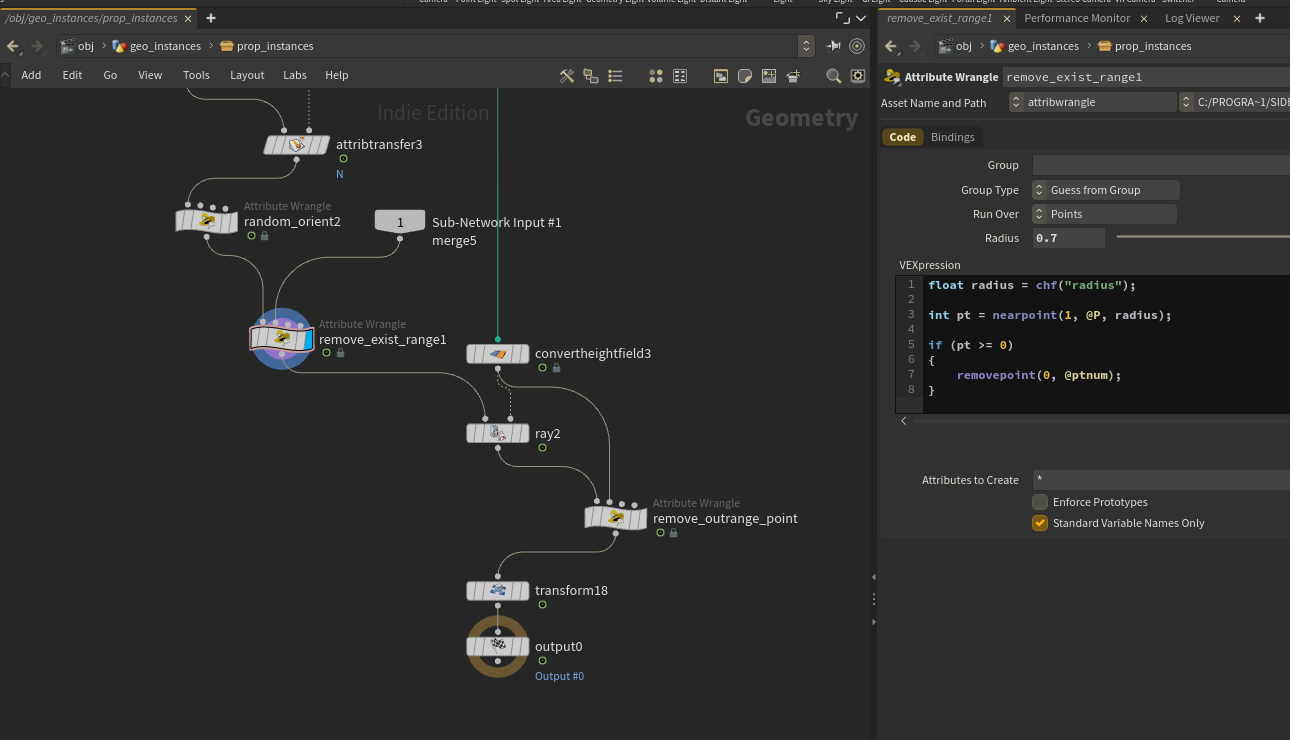This screenshot has height=740, width=1290.
Task: Expand the network pane options chevron
Action: point(861,18)
